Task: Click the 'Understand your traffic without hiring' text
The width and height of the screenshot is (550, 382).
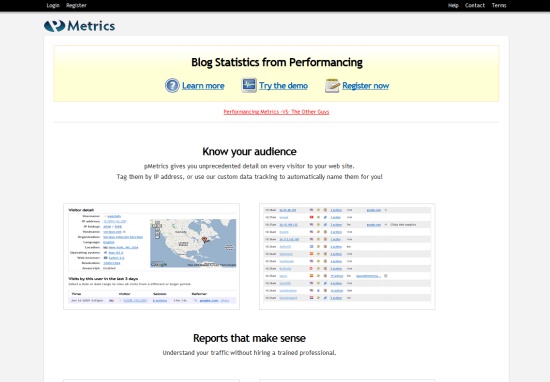Action: (x=249, y=353)
